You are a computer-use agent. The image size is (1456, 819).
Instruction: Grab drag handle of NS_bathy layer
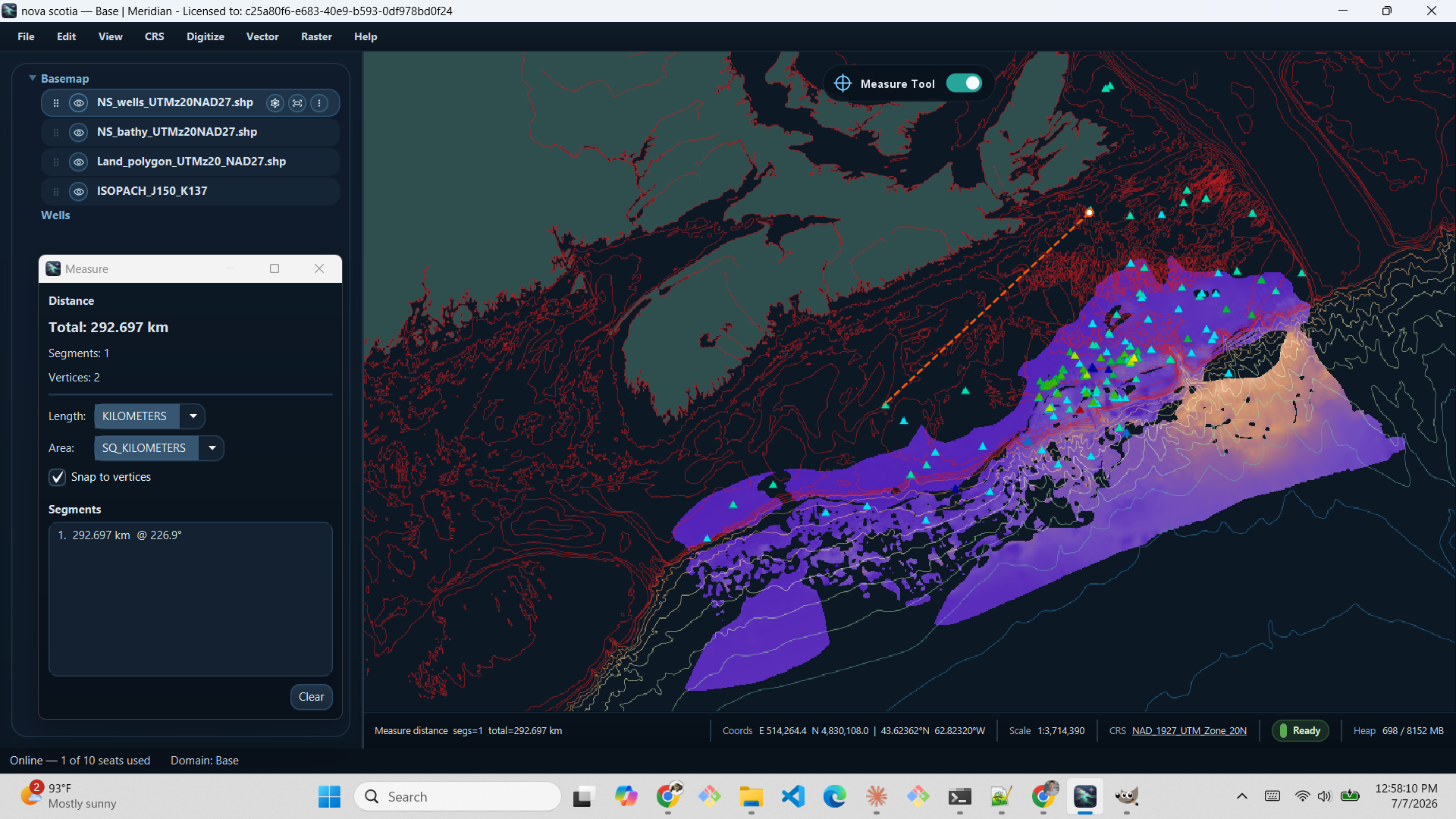[56, 133]
